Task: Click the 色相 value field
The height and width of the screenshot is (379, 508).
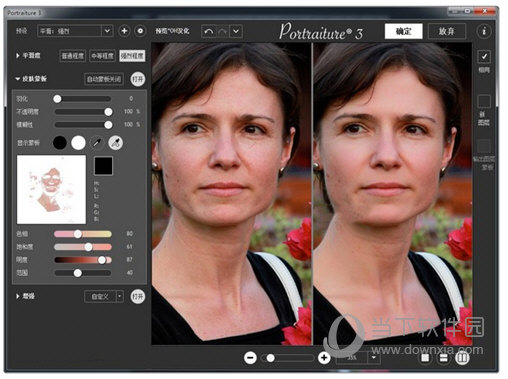Action: [x=129, y=234]
